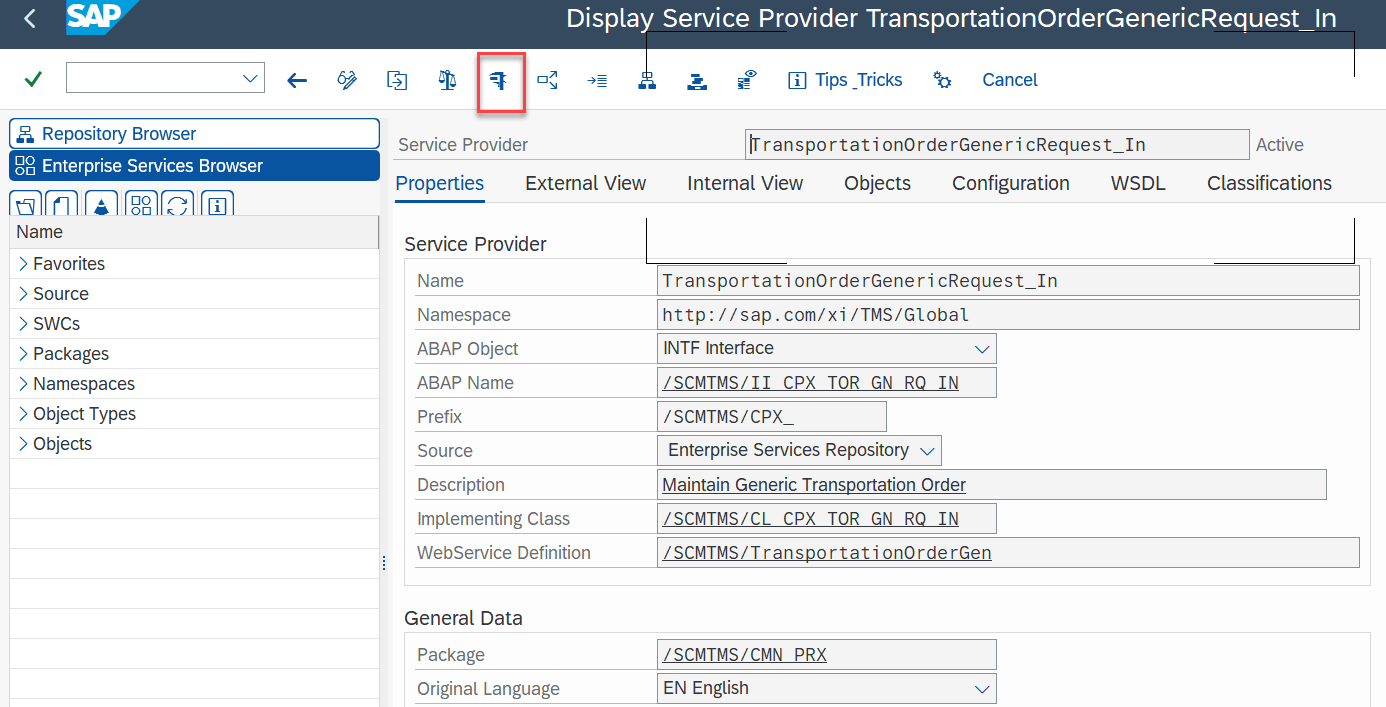This screenshot has height=707, width=1386.
Task: Click the green Enter checkmark icon
Action: (33, 79)
